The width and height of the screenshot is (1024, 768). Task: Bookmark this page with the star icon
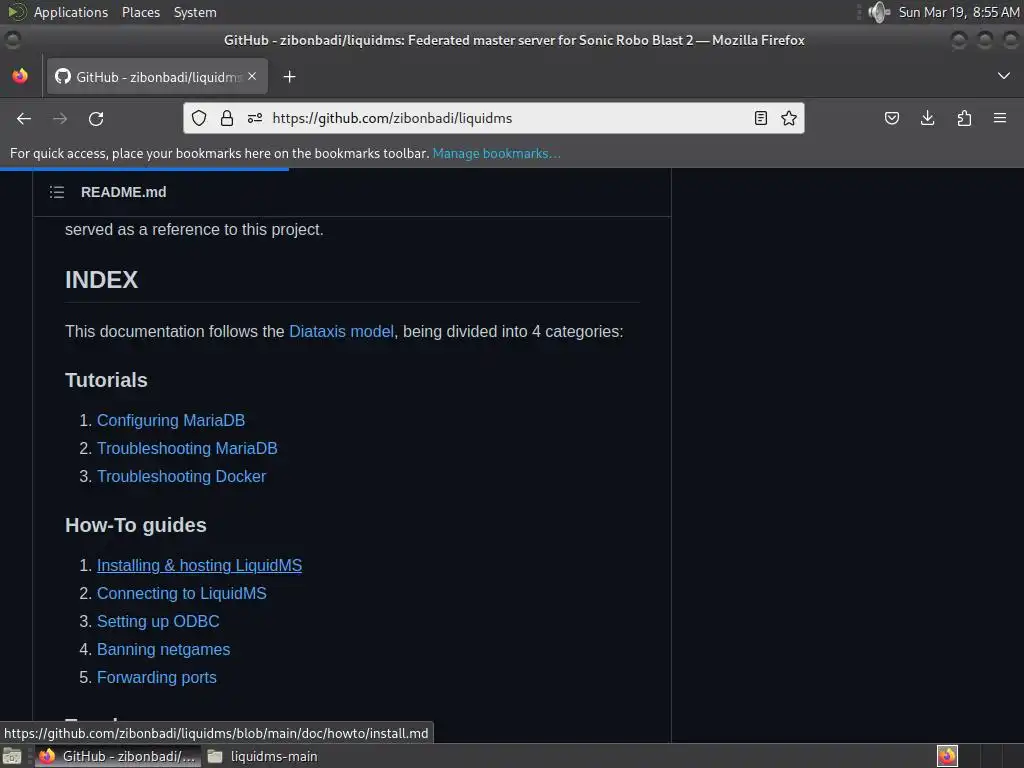[x=789, y=118]
